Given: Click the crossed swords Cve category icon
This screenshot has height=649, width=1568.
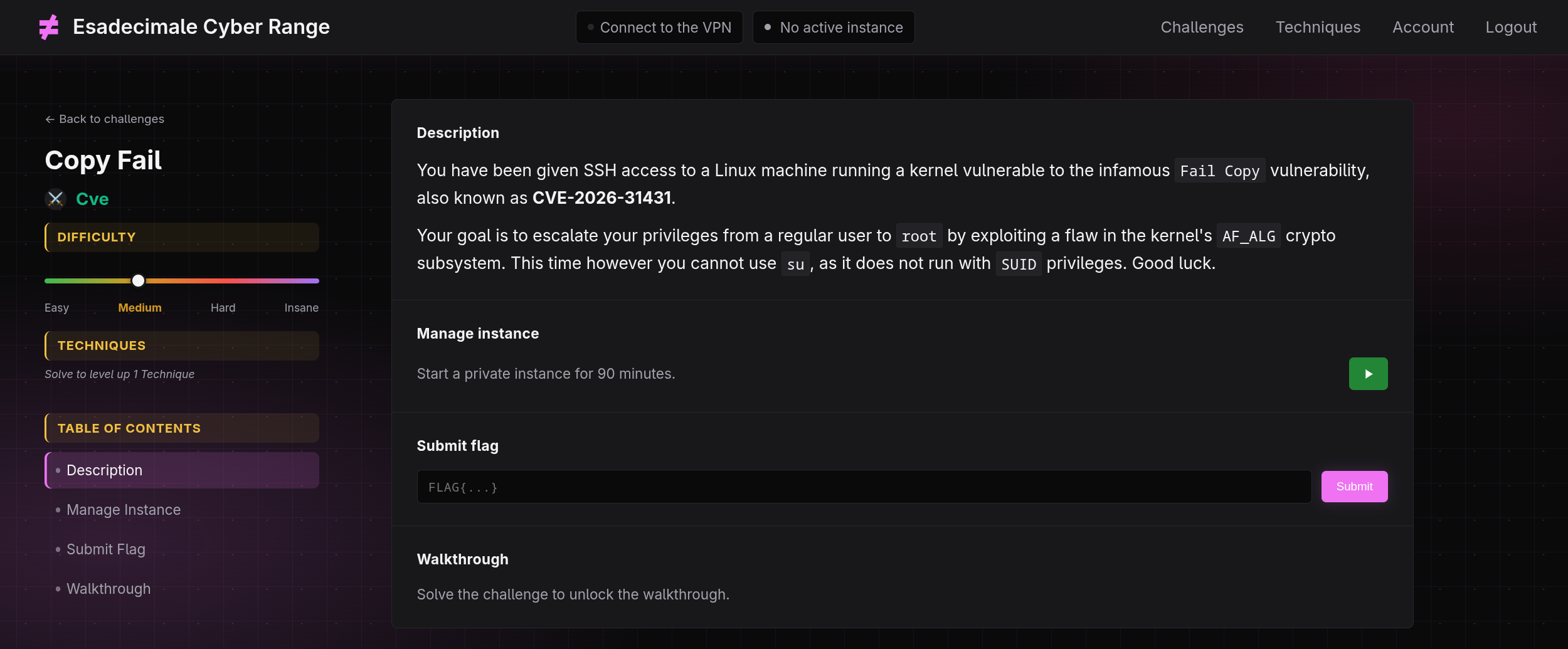Looking at the screenshot, I should click(55, 199).
